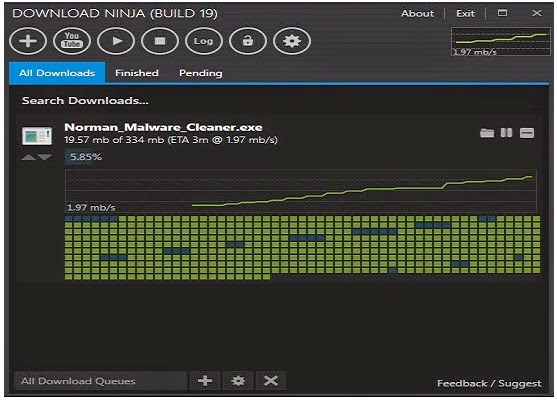
Task: Start downloads with the play button
Action: point(116,41)
